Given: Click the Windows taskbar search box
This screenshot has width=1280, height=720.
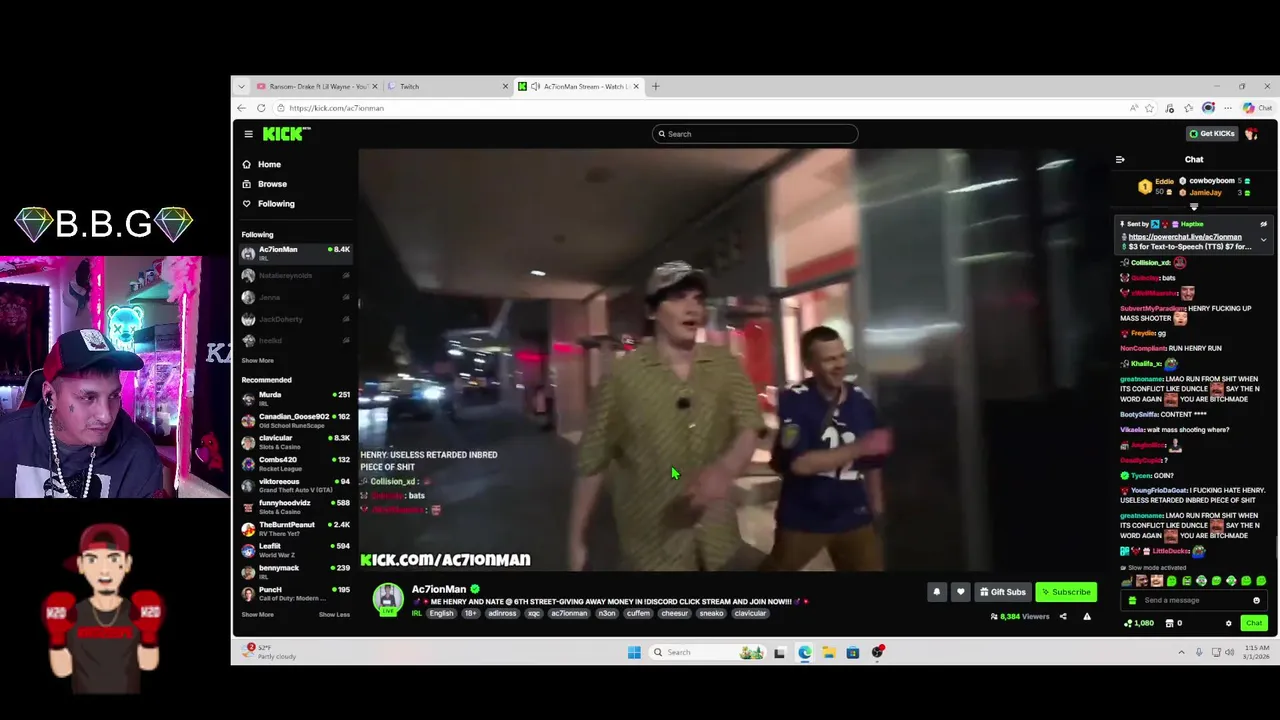Looking at the screenshot, I should [708, 653].
